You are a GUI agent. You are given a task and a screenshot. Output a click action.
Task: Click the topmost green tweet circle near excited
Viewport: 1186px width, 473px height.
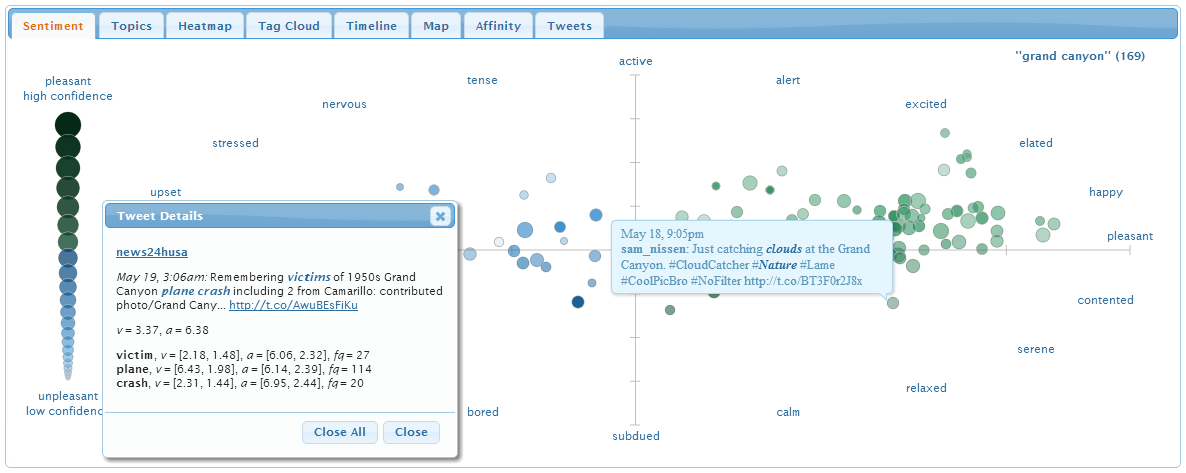[x=945, y=133]
